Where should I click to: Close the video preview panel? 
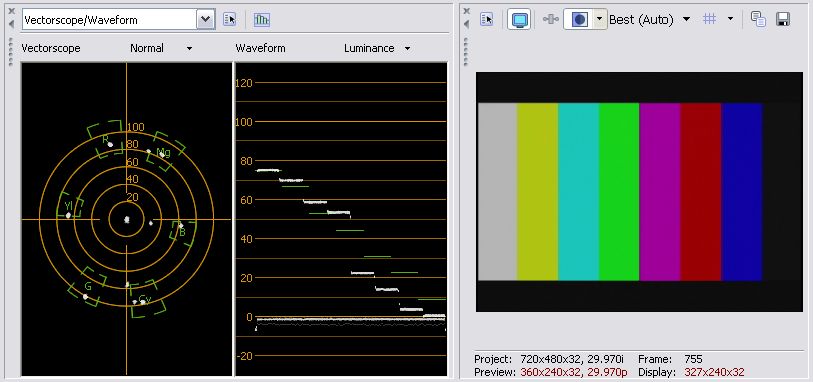coord(466,10)
